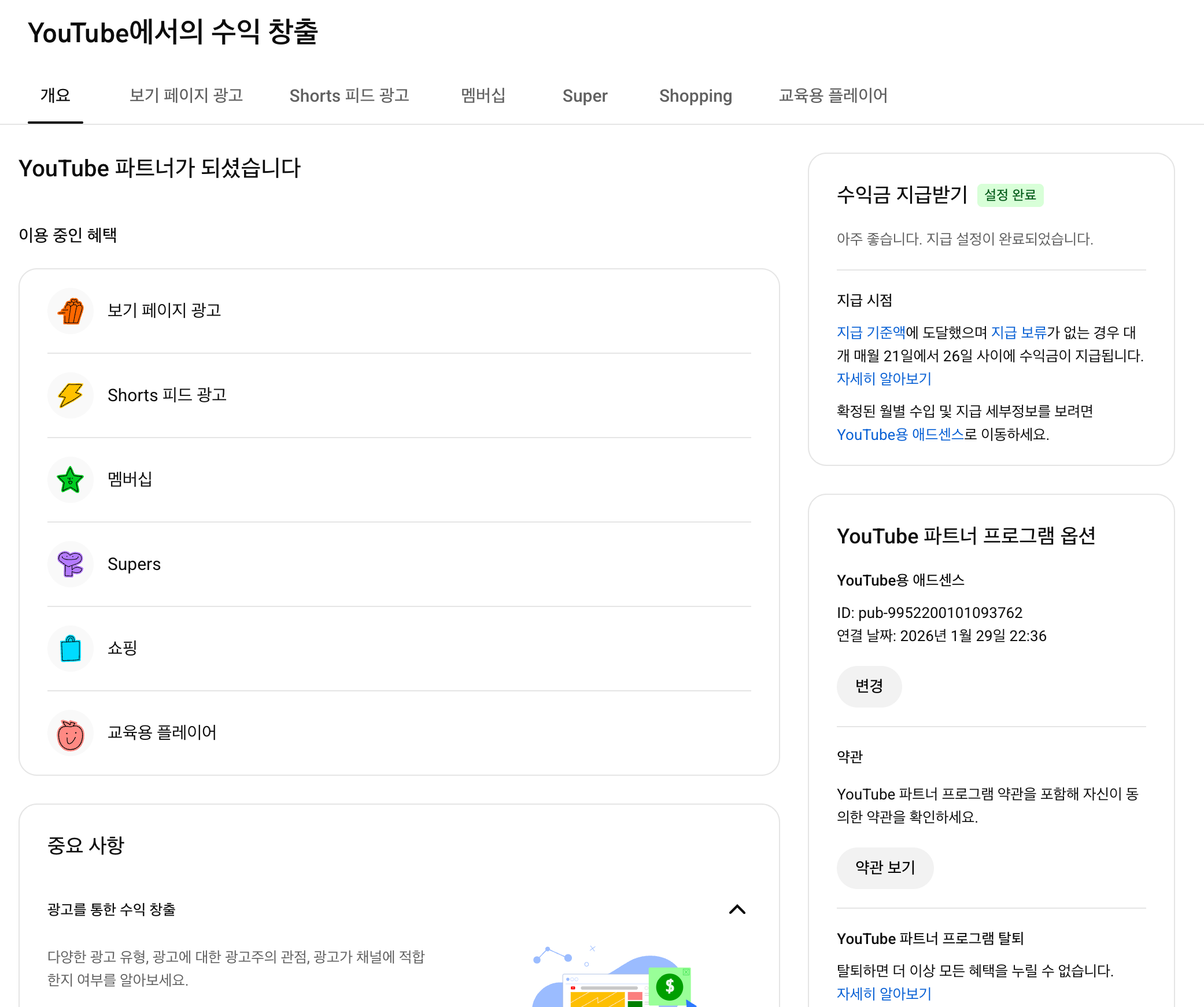Switch to the Shorts 피드 광고 tab
The width and height of the screenshot is (1204, 1007).
(349, 95)
